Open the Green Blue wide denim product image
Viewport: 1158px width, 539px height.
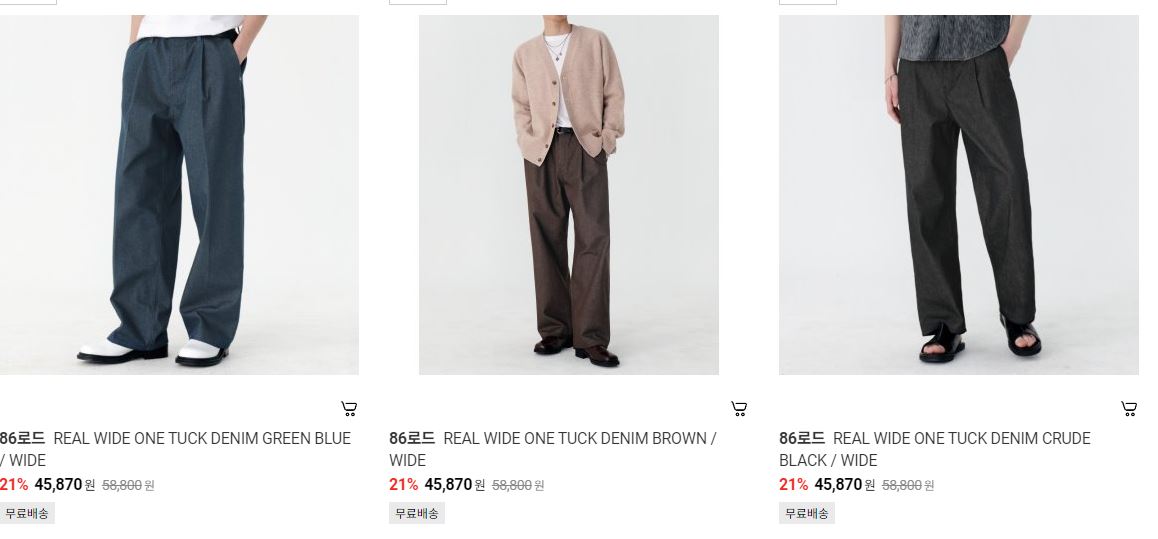(179, 195)
